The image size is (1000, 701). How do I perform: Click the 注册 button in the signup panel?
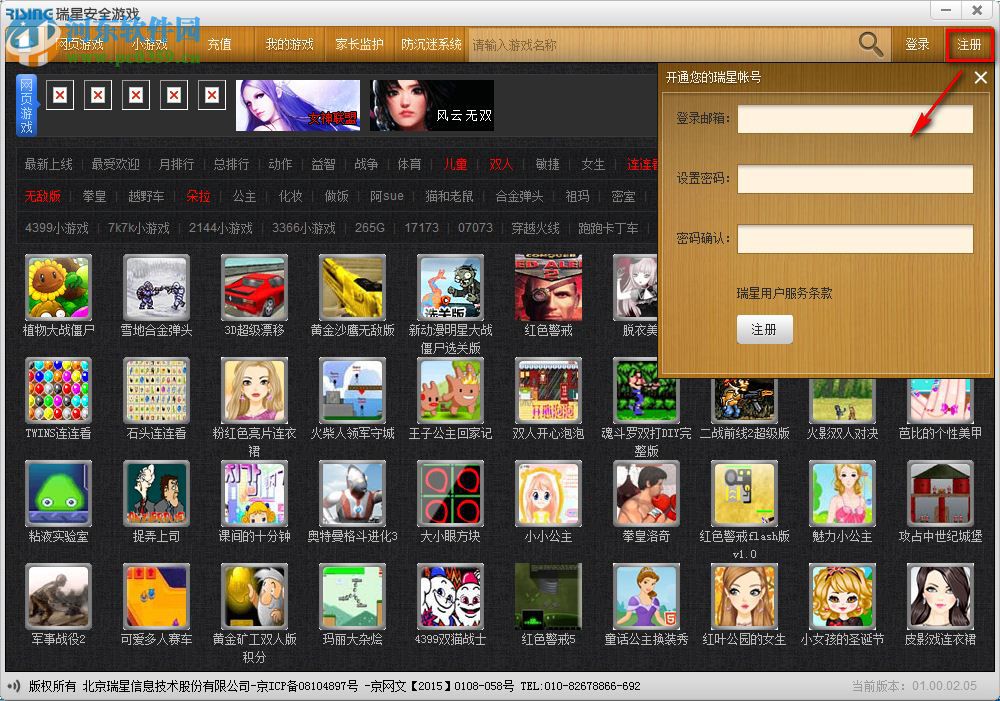pos(765,329)
